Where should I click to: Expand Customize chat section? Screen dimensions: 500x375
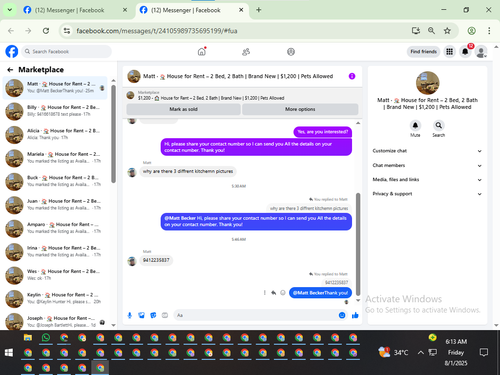click(x=427, y=151)
